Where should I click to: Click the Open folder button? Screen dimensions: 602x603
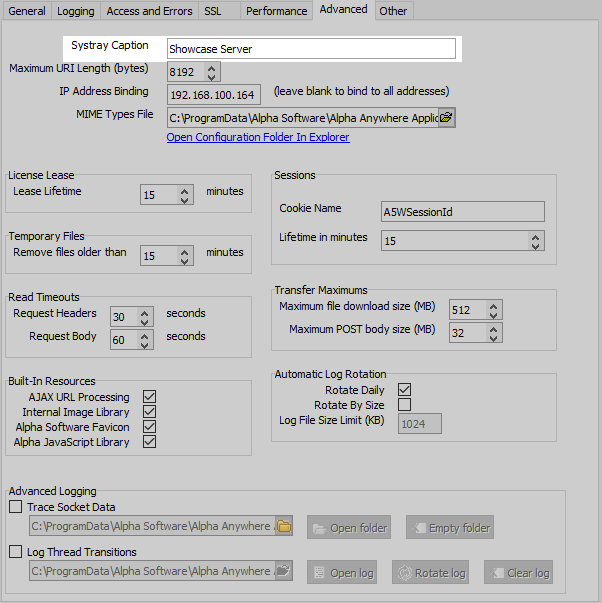coord(349,527)
